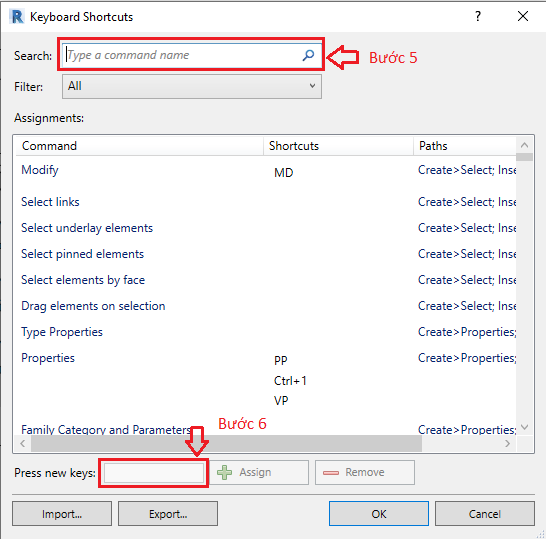Open the Filter dropdown set to All
Viewport: 547px width, 539px height.
coord(192,87)
